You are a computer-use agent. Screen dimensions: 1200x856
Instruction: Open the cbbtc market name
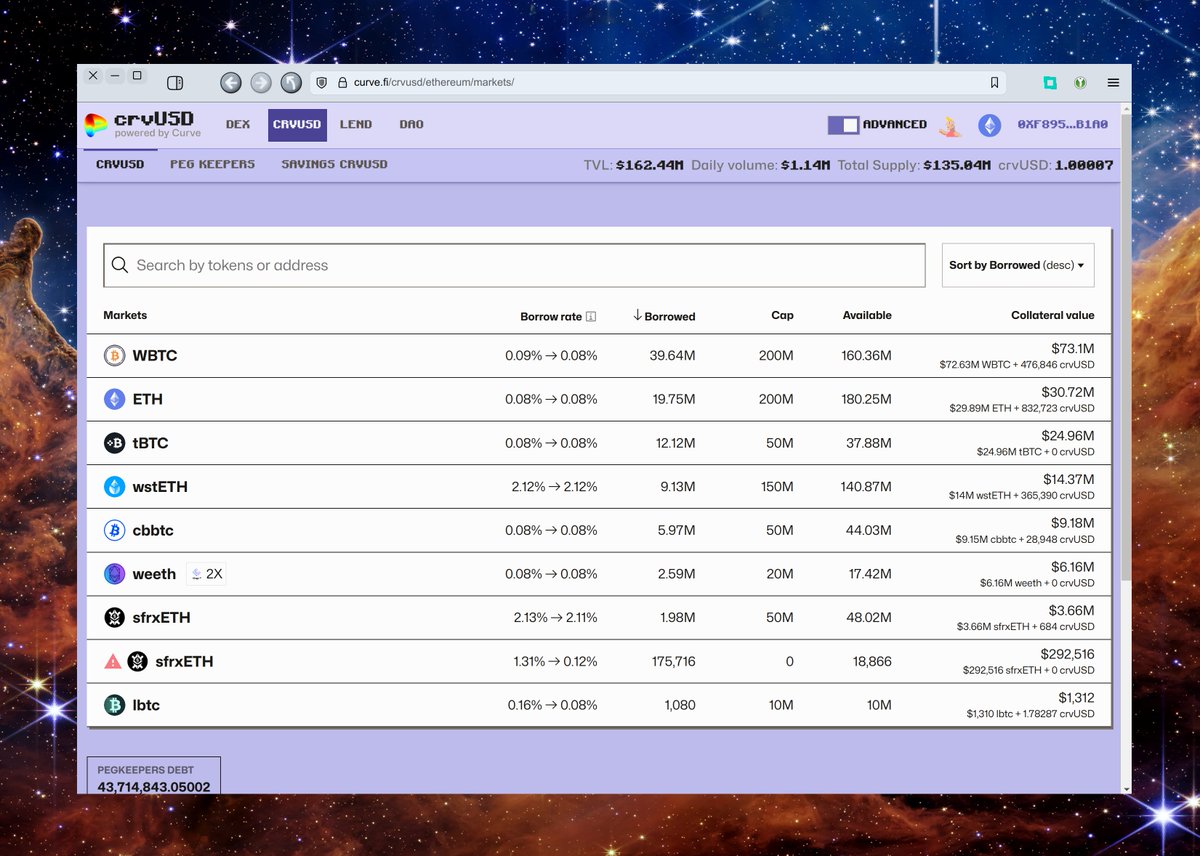point(153,530)
